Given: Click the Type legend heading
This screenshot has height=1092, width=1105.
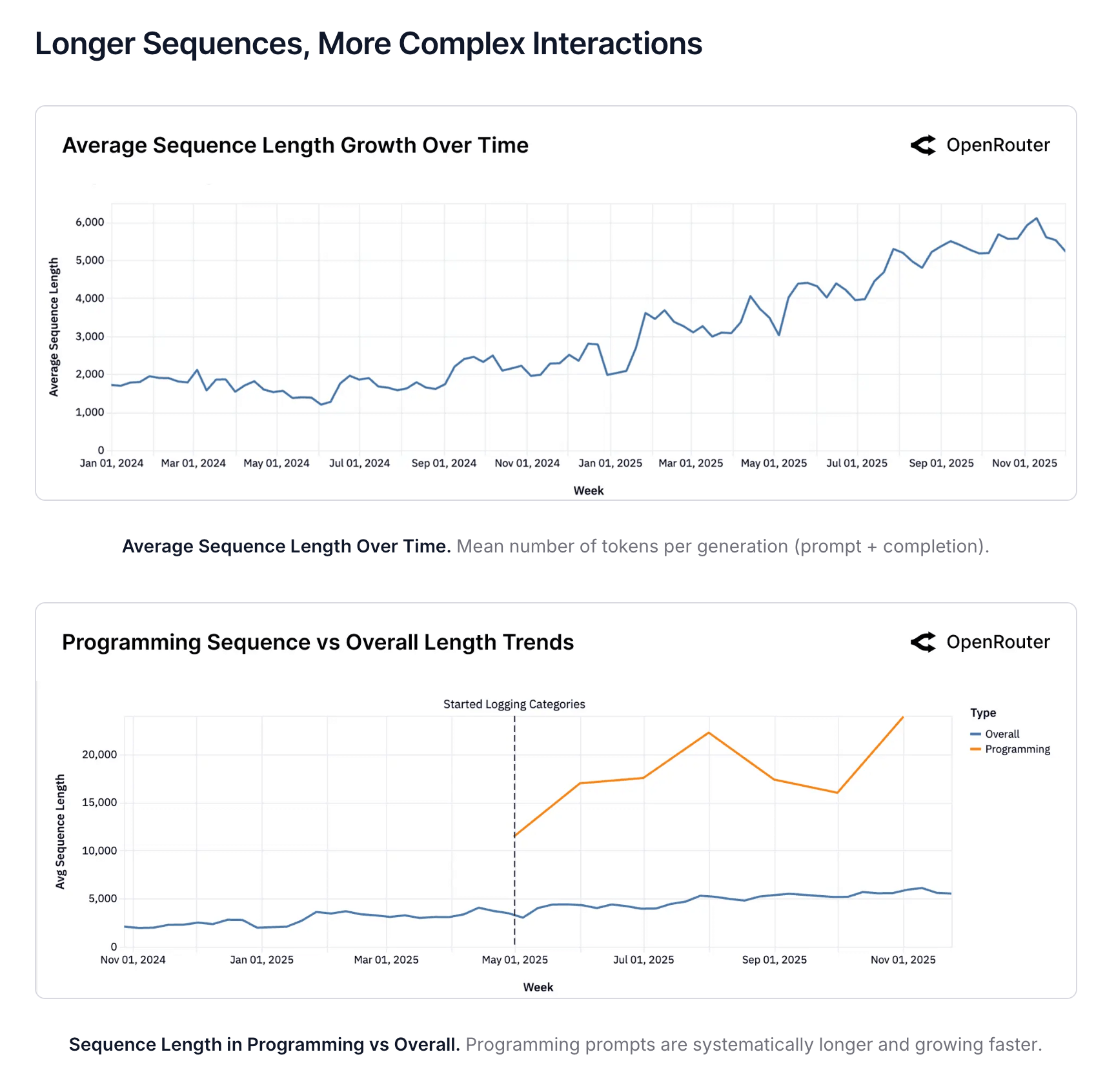Looking at the screenshot, I should click(x=982, y=713).
